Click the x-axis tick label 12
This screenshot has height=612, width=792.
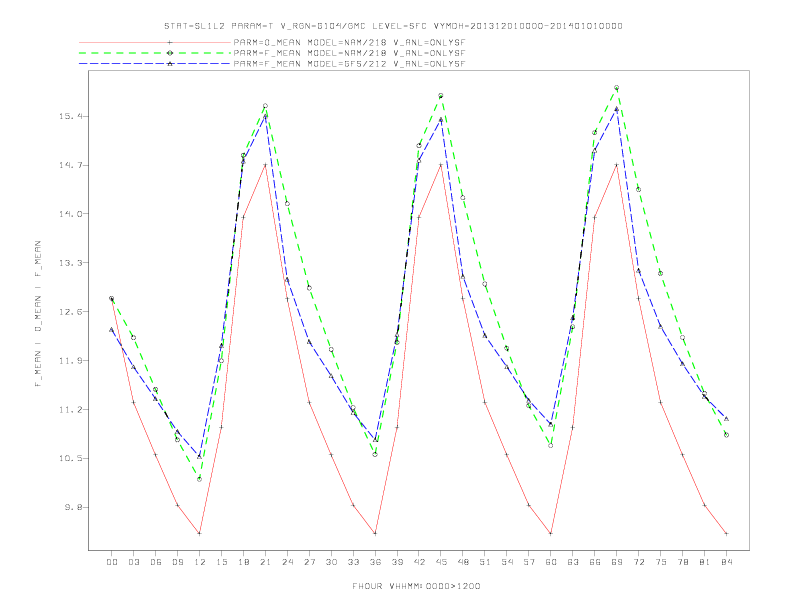click(x=200, y=562)
